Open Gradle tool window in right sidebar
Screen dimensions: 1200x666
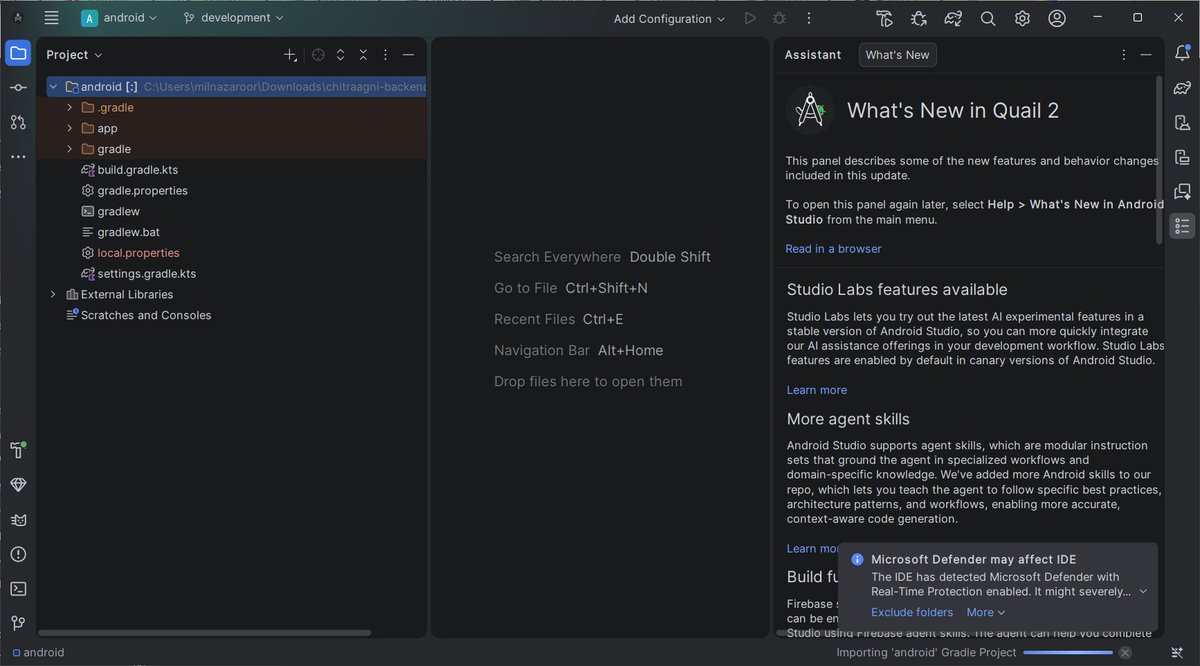pos(1182,88)
